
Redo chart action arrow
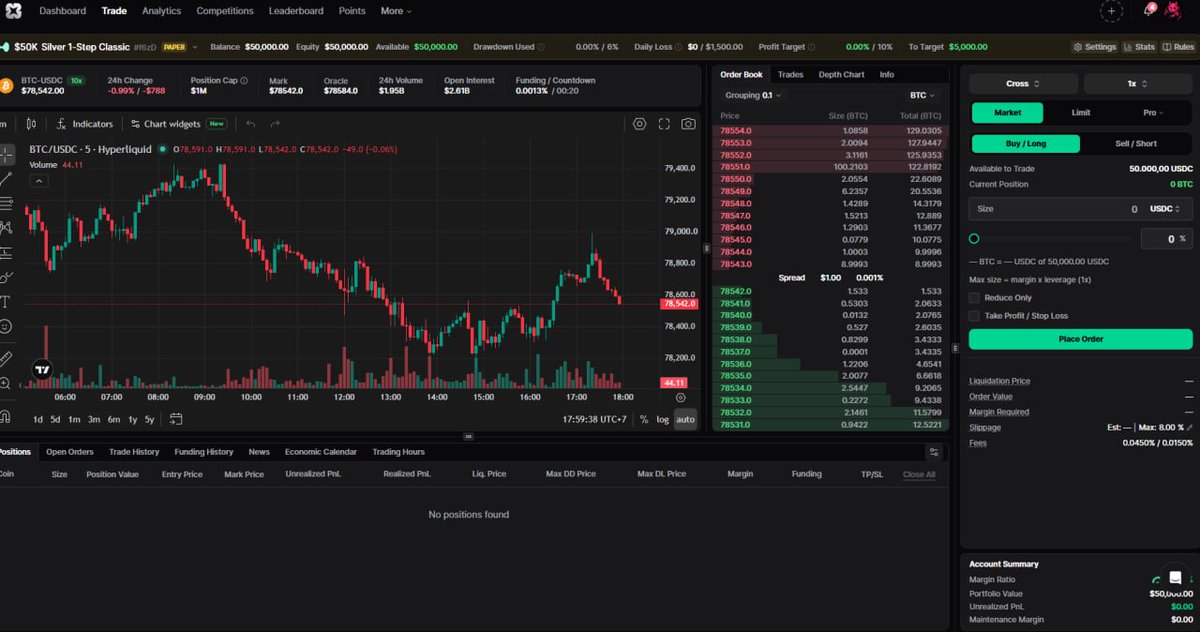point(275,124)
